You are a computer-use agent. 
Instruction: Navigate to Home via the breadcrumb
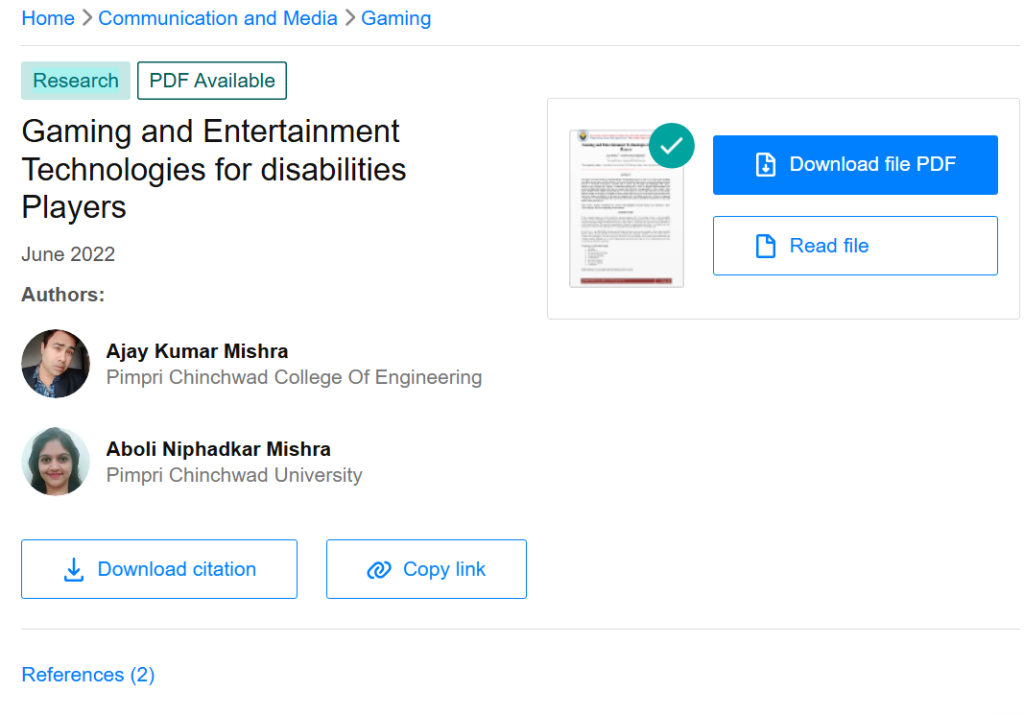tap(48, 18)
